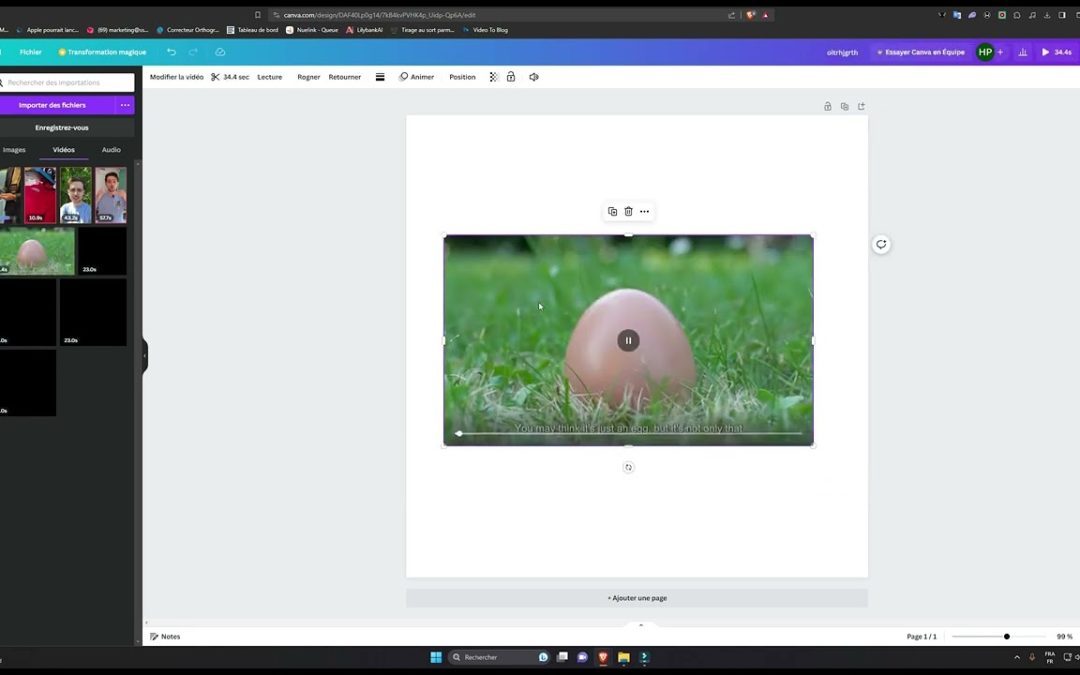The image size is (1080, 675).
Task: Open line style three-bars icon in toolbar
Action: coord(380,77)
